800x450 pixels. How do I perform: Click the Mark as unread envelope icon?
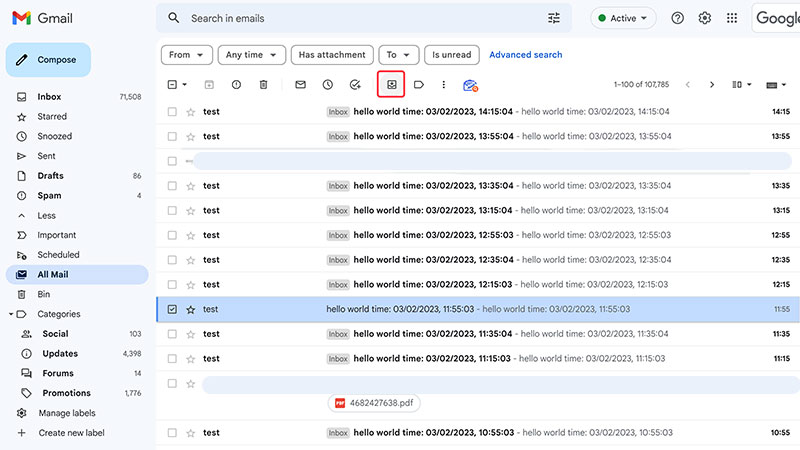click(x=301, y=85)
